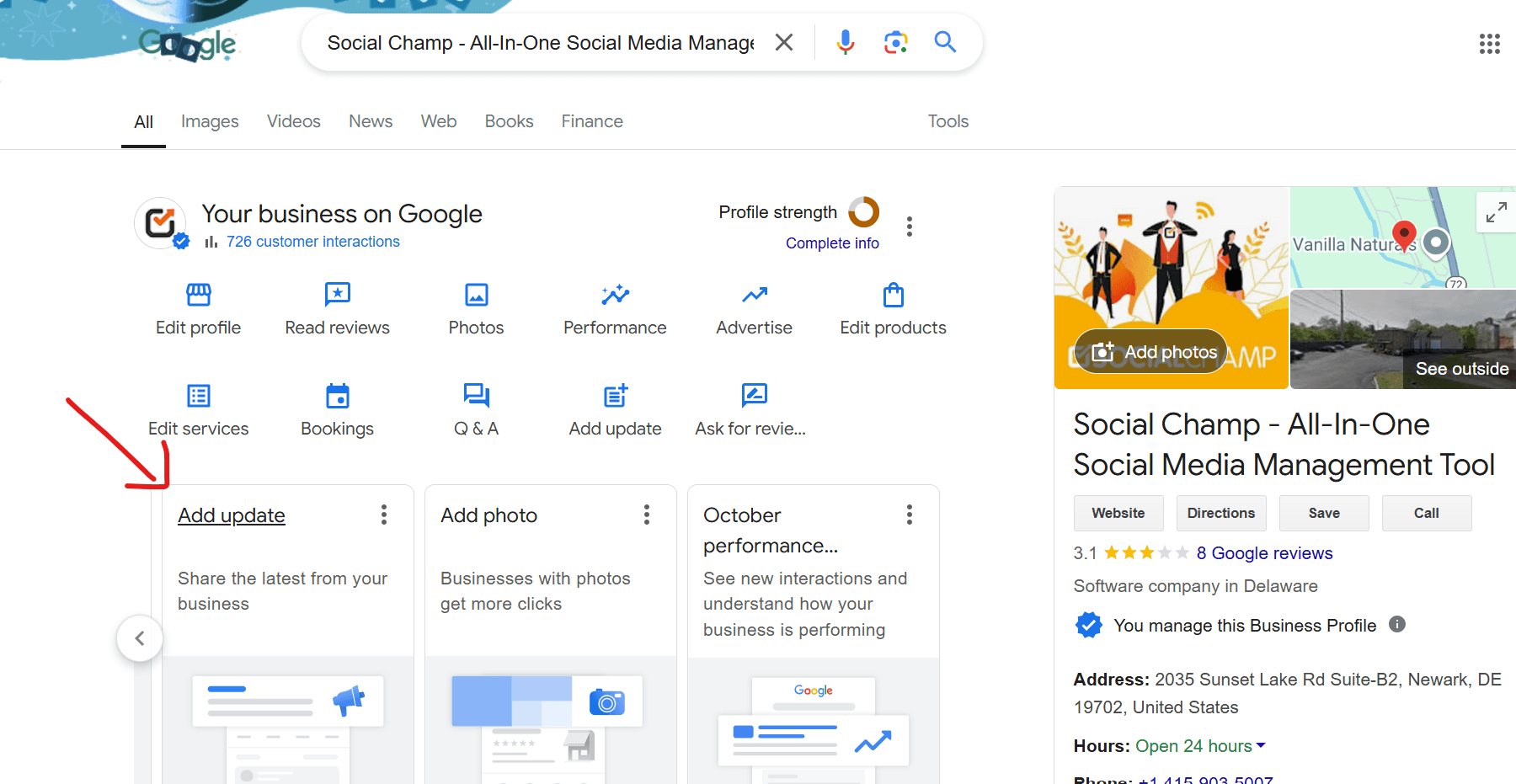
Task: Click the Call button
Action: point(1427,513)
